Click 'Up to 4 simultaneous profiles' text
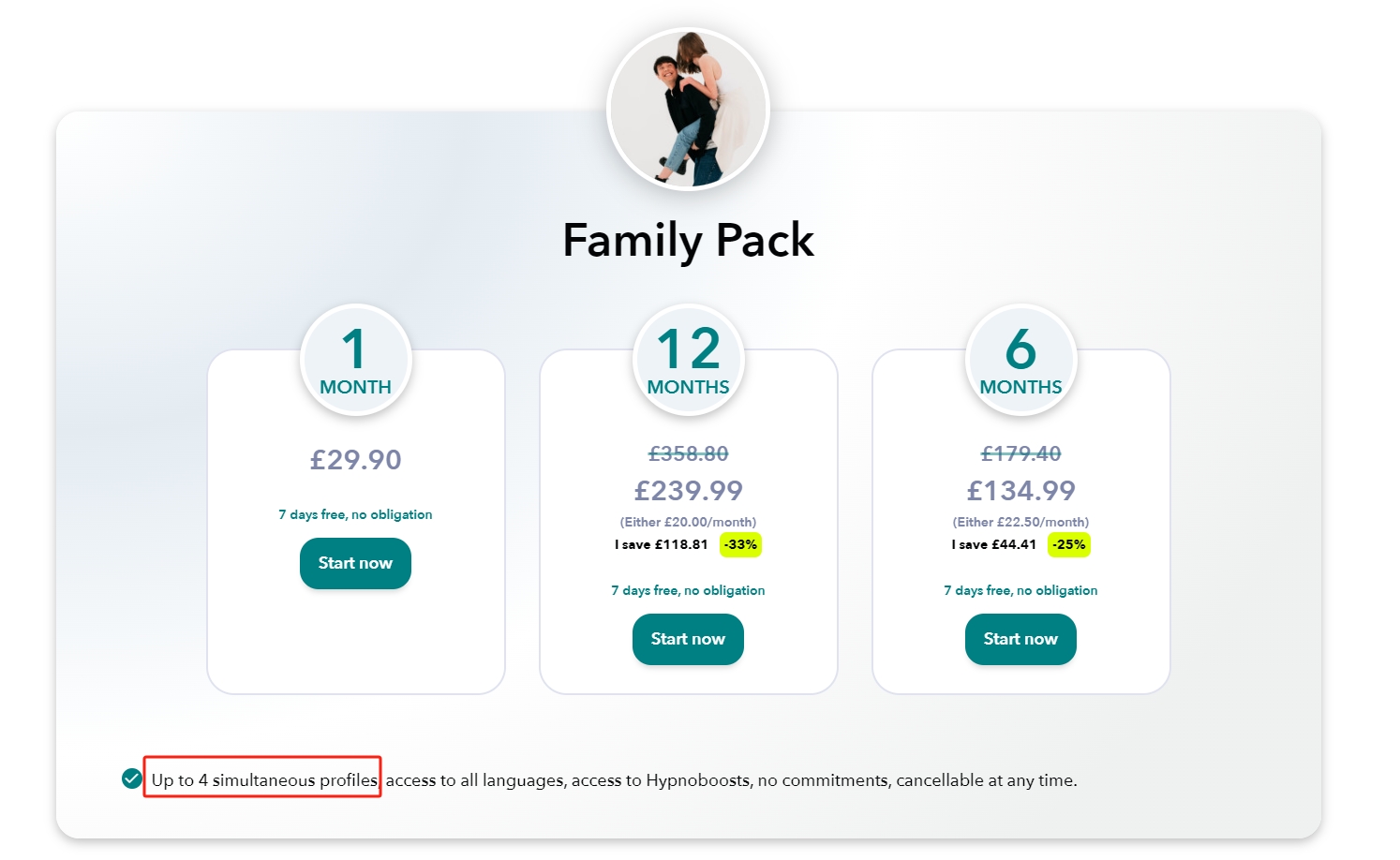Viewport: 1400px width, 860px height. coord(264,780)
